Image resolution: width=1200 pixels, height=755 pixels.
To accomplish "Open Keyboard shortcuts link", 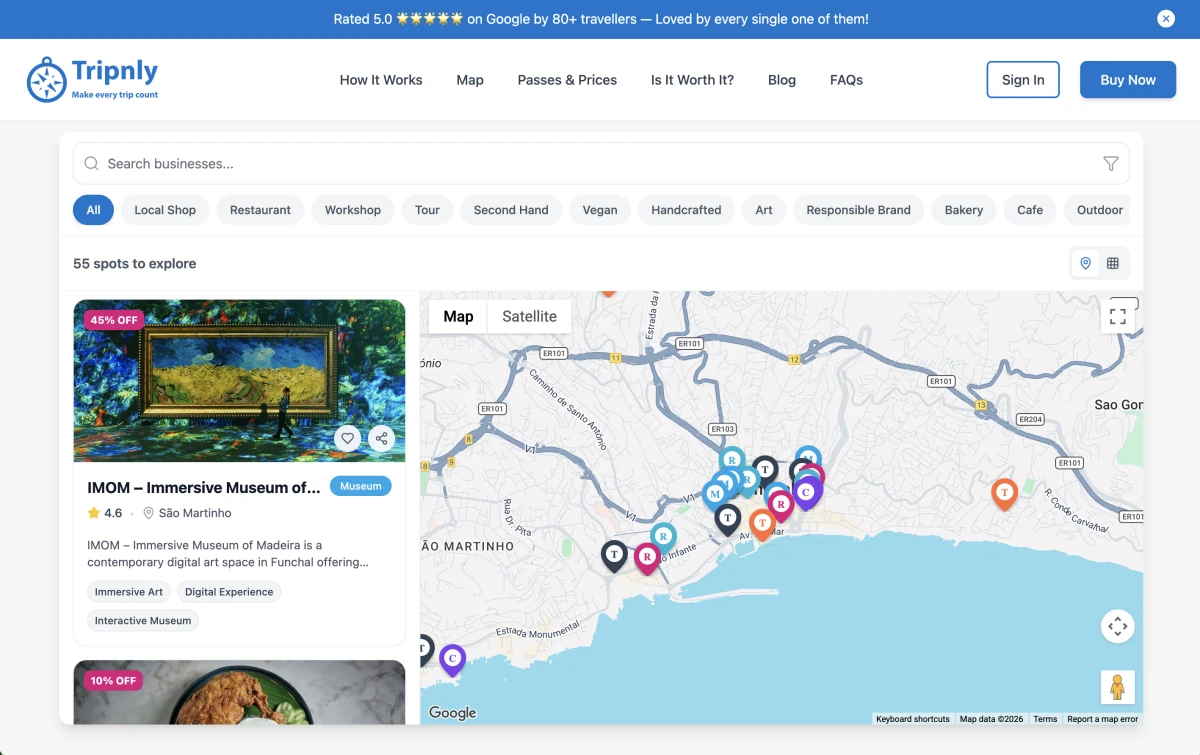I will pos(913,719).
